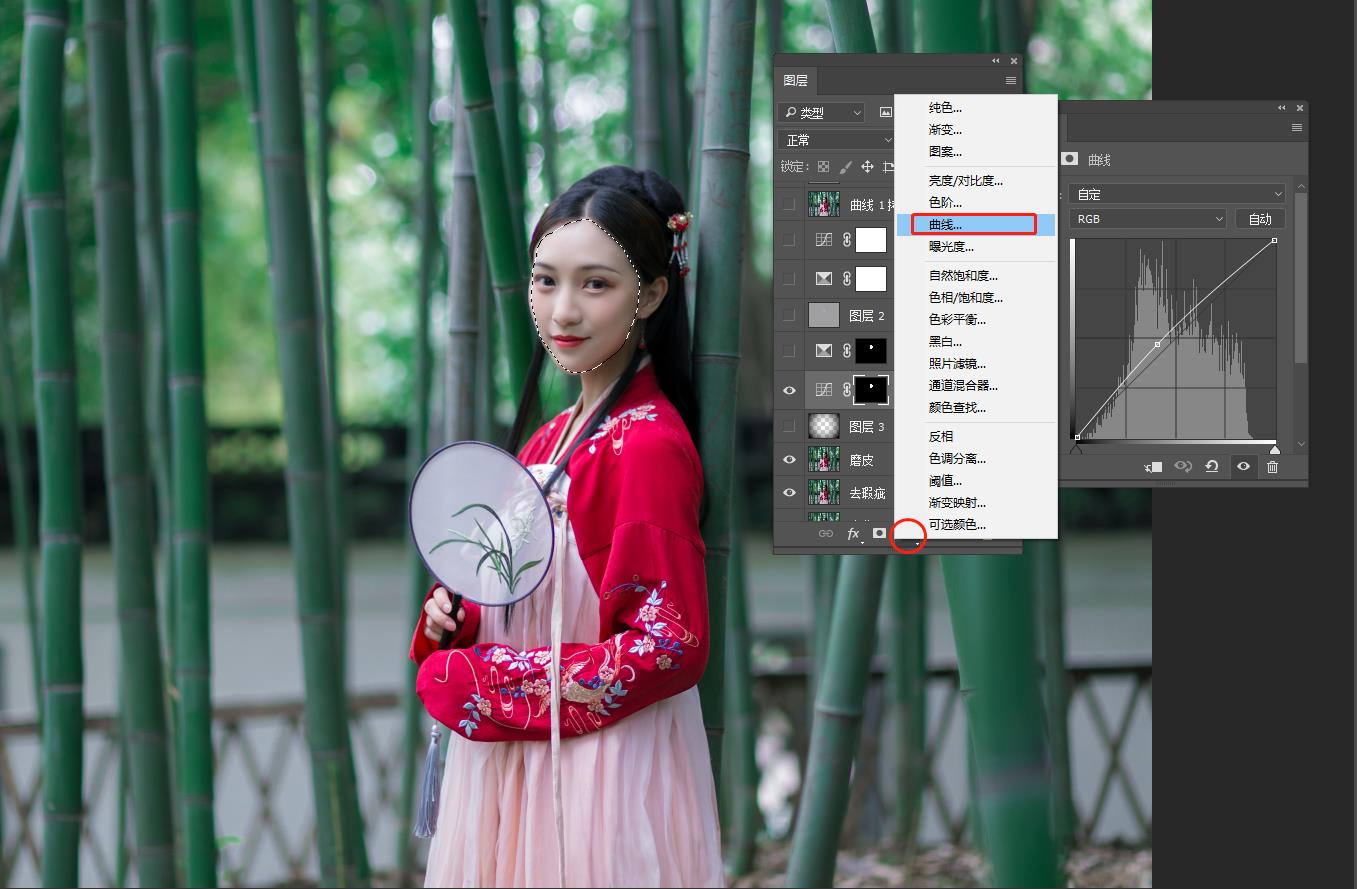Open the 正常 blend mode dropdown
This screenshot has width=1357, height=889.
pos(836,140)
